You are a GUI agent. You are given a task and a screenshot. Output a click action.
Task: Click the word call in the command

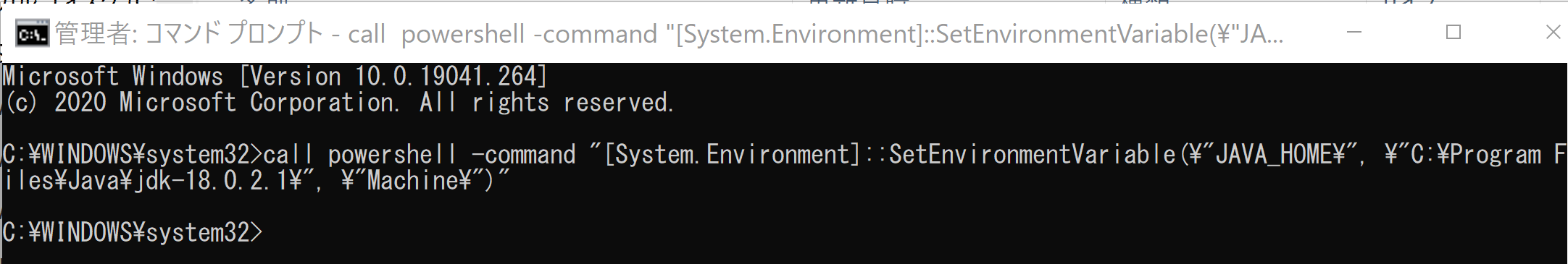click(288, 155)
